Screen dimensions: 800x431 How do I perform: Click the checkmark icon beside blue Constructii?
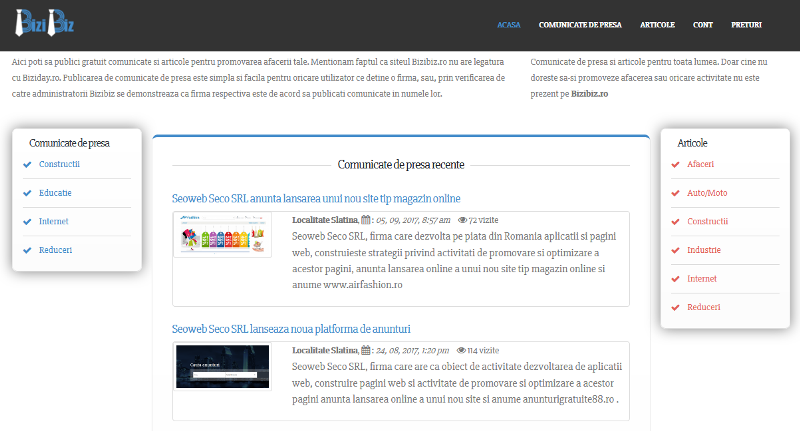pos(27,164)
